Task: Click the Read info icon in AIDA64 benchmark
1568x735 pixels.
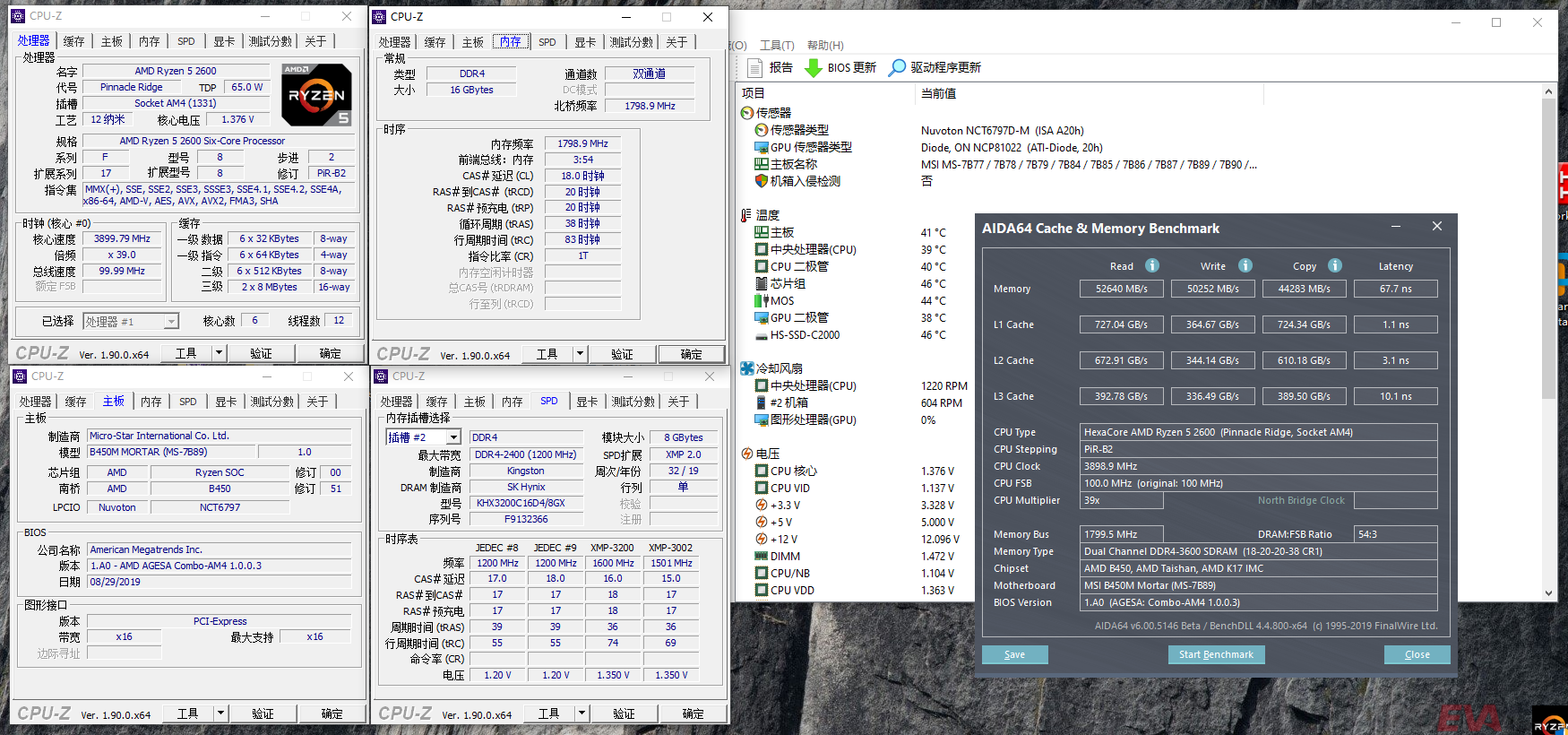Action: click(1152, 265)
